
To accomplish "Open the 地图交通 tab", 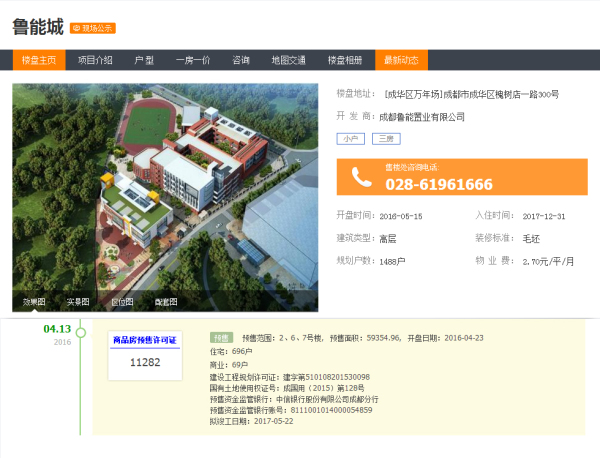I will tap(288, 60).
